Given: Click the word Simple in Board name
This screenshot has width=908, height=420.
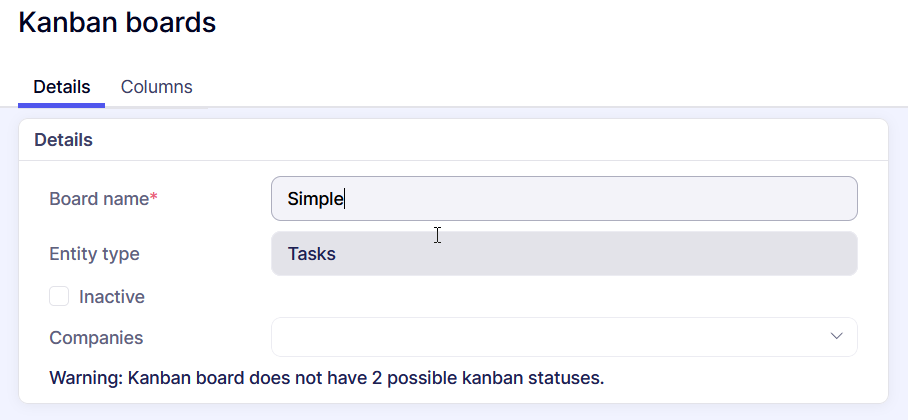Looking at the screenshot, I should 315,199.
